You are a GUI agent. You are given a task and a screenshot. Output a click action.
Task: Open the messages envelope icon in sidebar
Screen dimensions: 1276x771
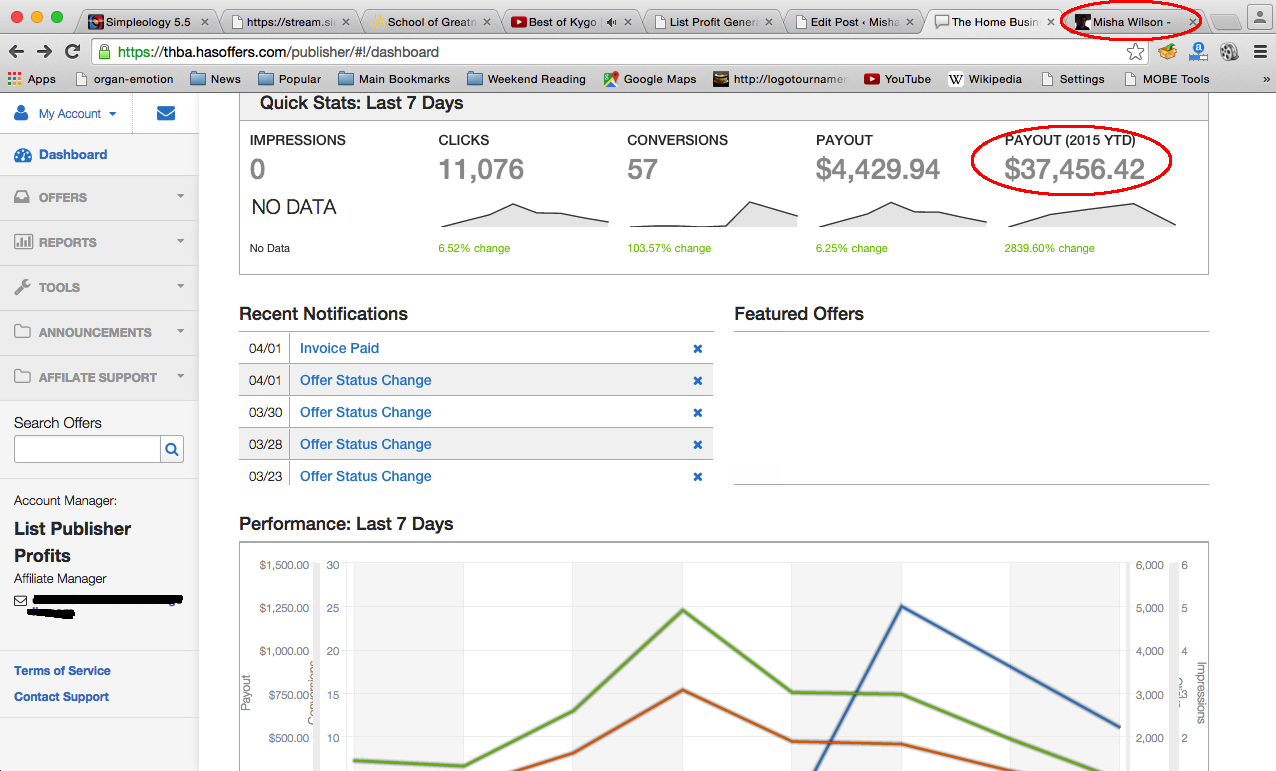pyautogui.click(x=166, y=114)
